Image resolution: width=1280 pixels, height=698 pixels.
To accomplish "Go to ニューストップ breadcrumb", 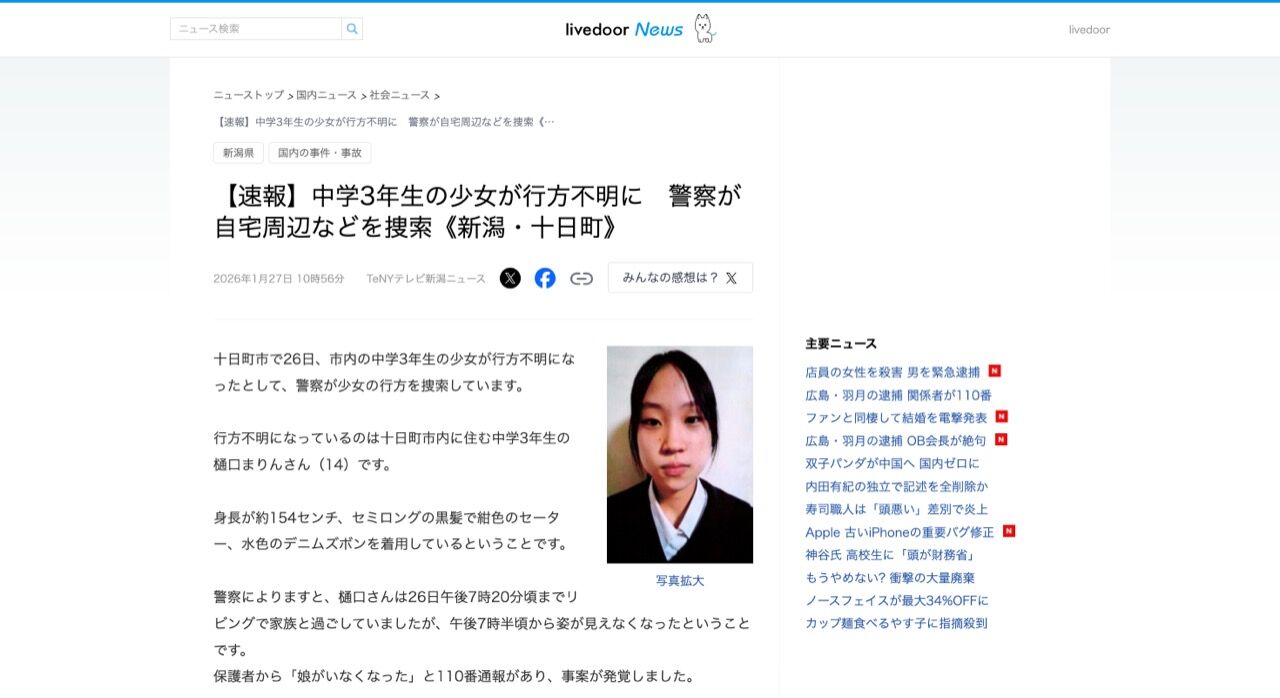I will click(x=249, y=95).
